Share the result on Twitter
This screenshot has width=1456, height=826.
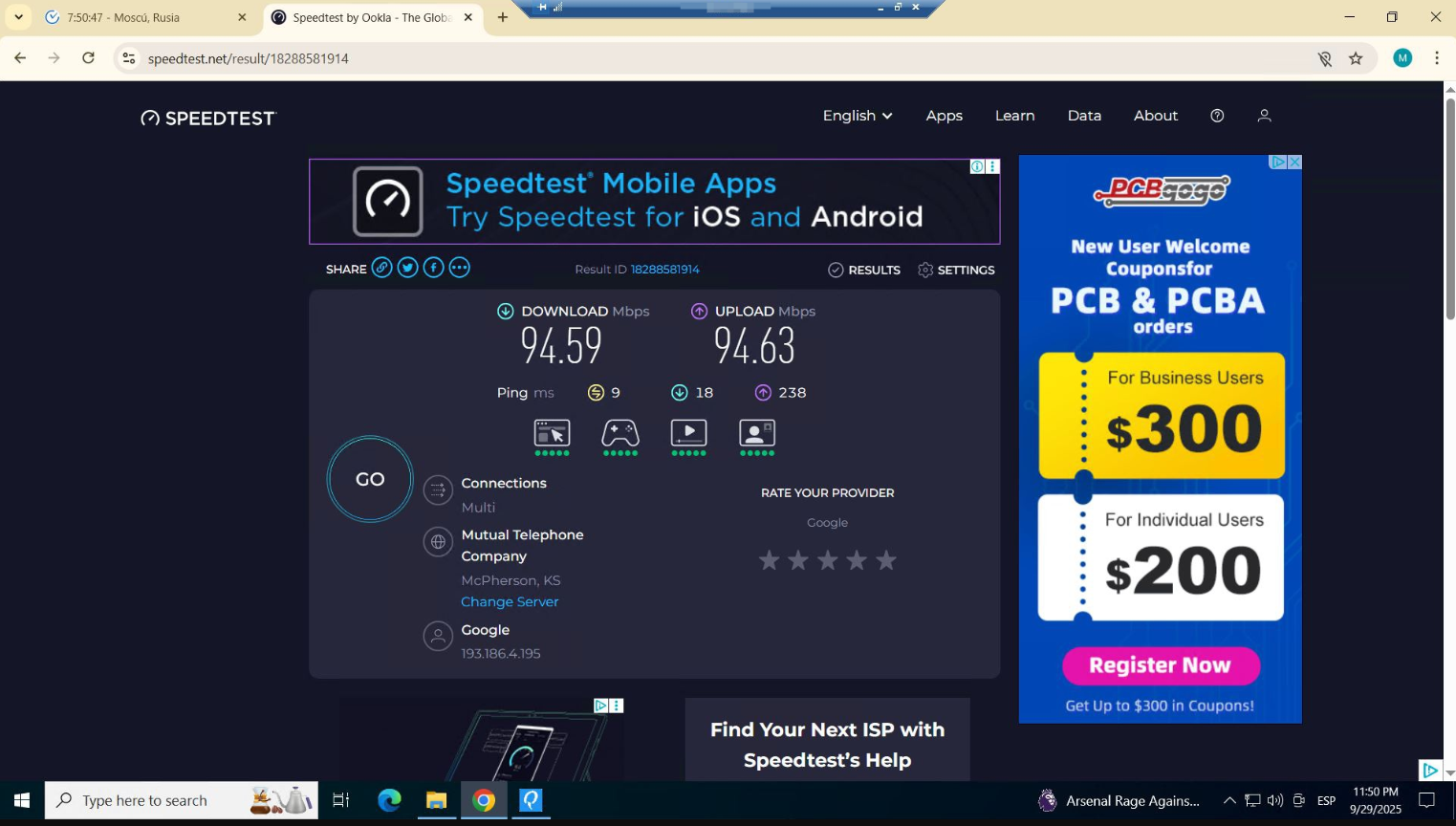[407, 268]
